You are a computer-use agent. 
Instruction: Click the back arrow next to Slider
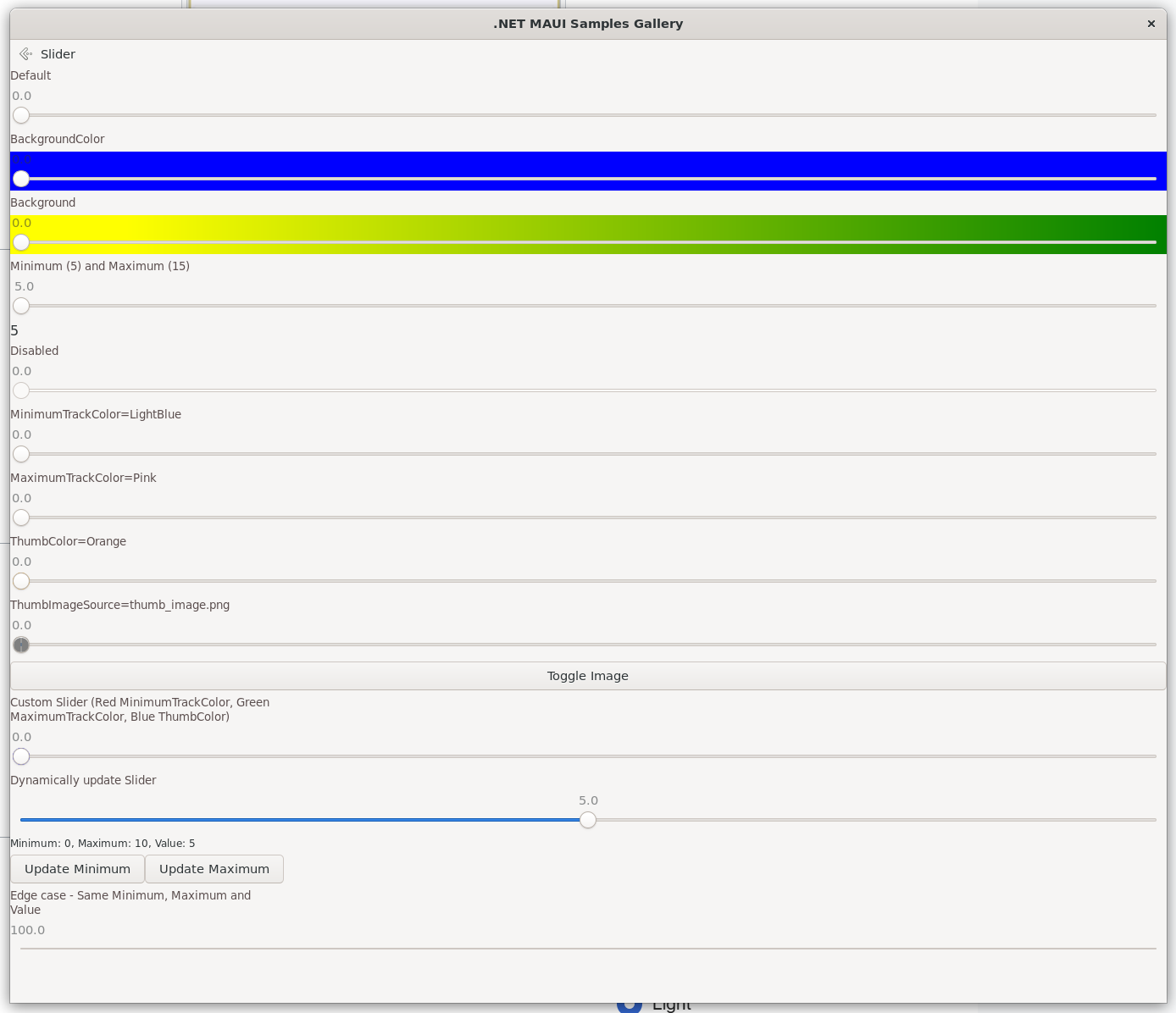click(x=25, y=54)
